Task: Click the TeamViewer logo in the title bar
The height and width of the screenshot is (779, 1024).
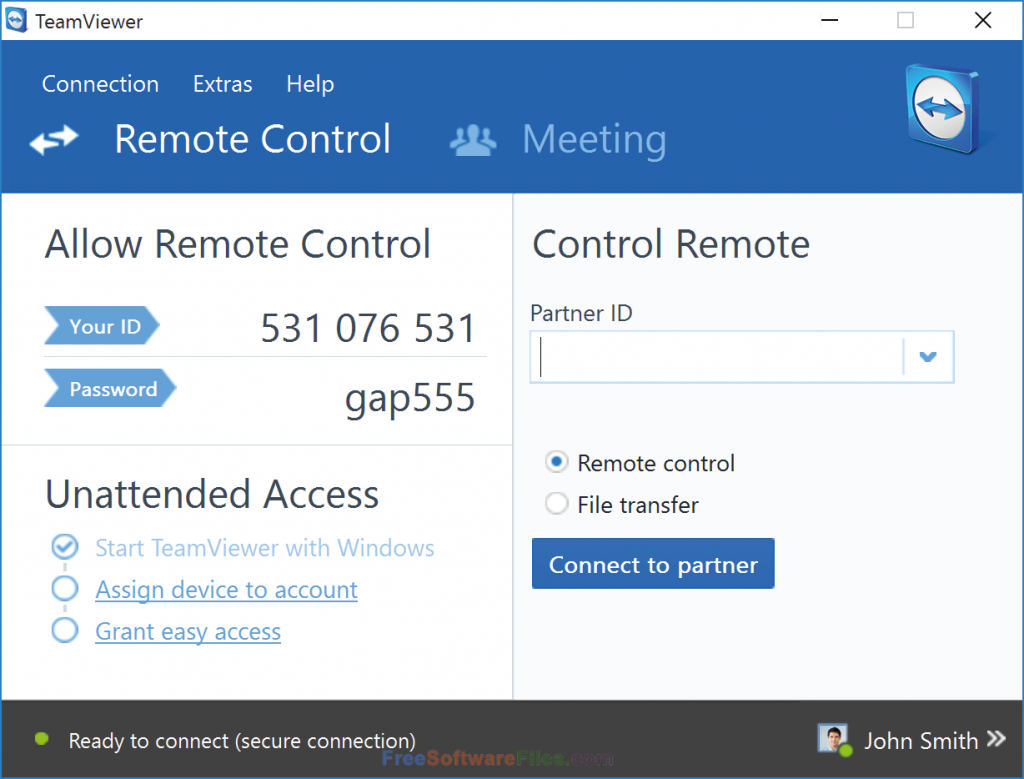Action: [x=17, y=19]
